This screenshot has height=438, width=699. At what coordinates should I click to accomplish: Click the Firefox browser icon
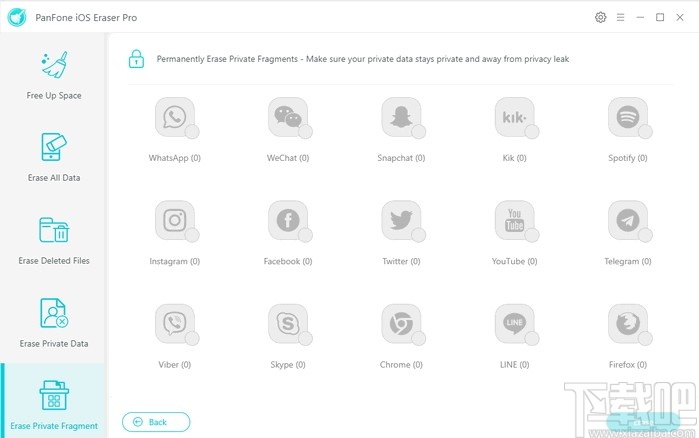click(628, 323)
